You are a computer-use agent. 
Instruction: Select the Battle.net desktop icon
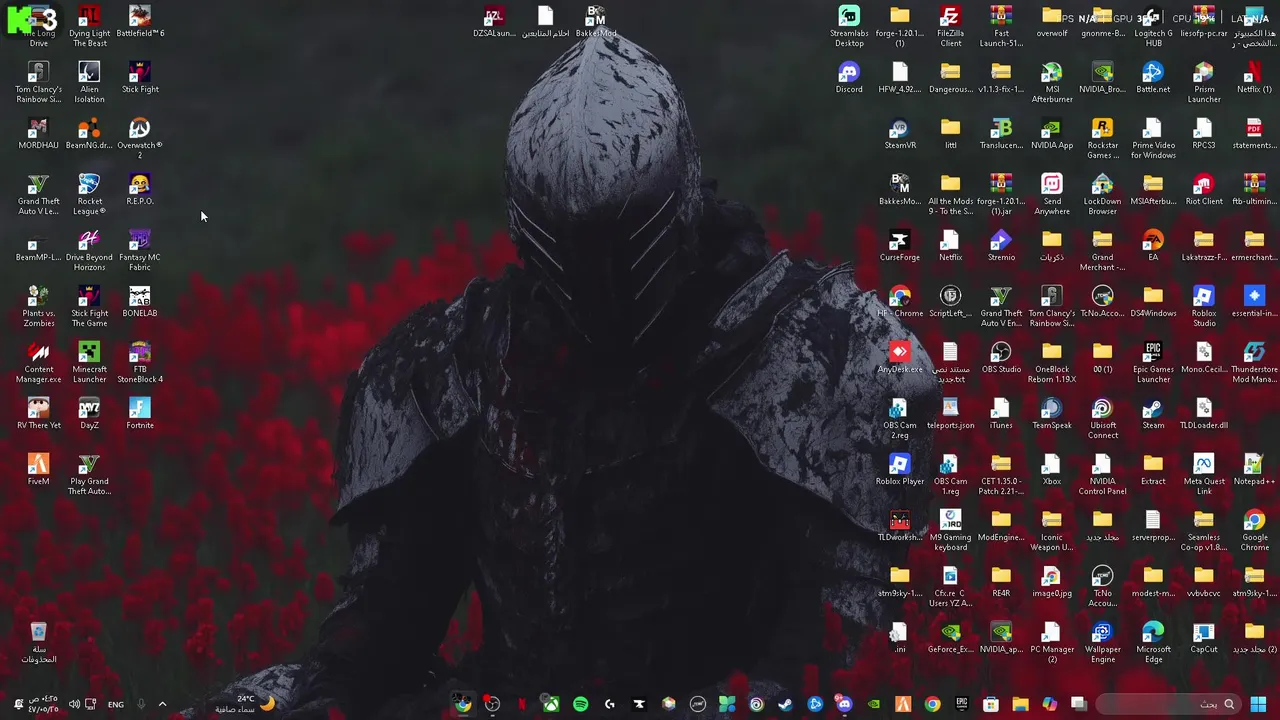pos(1153,79)
